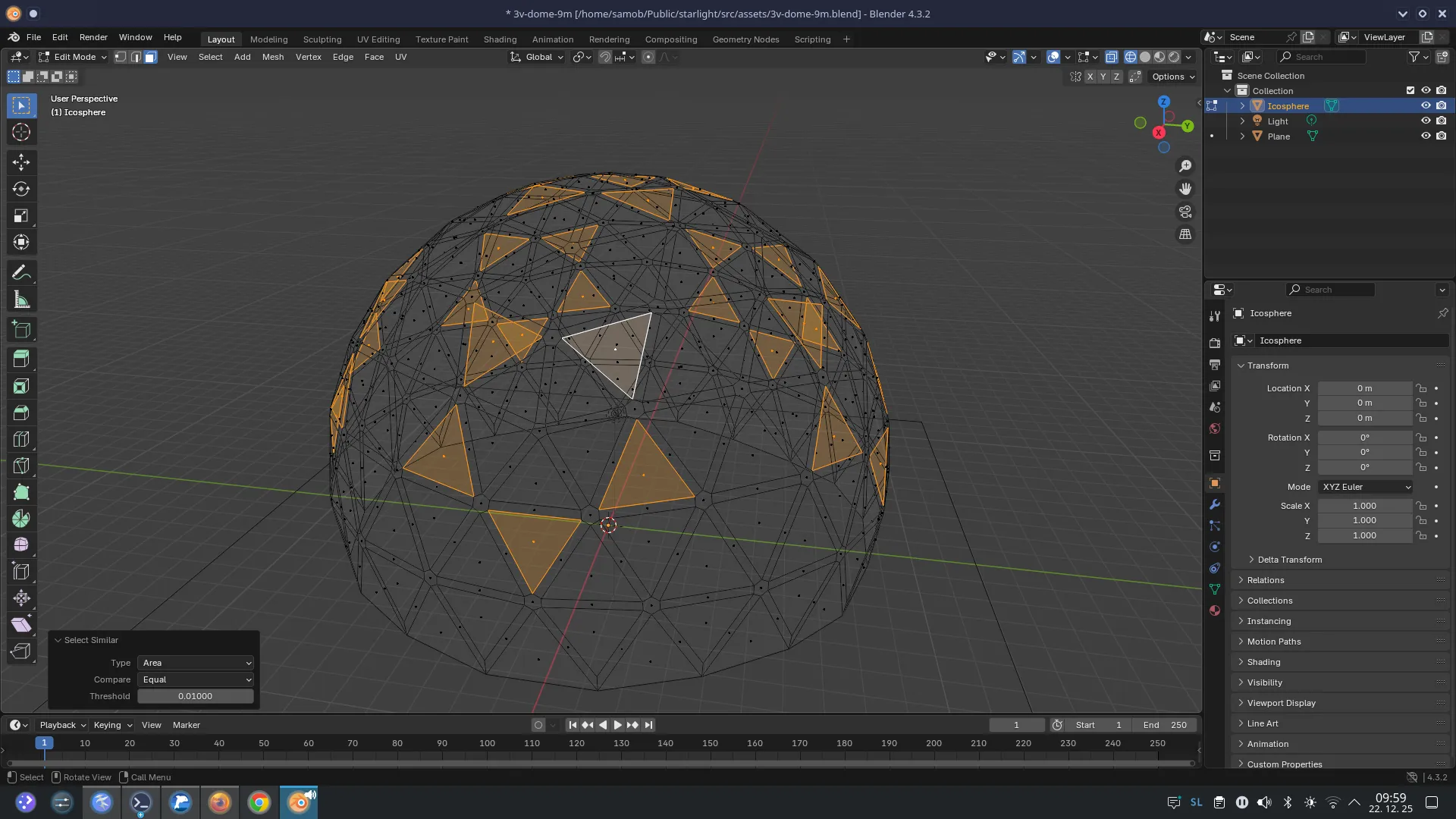This screenshot has height=819, width=1456.
Task: Expand the Motion Paths section
Action: (1274, 641)
